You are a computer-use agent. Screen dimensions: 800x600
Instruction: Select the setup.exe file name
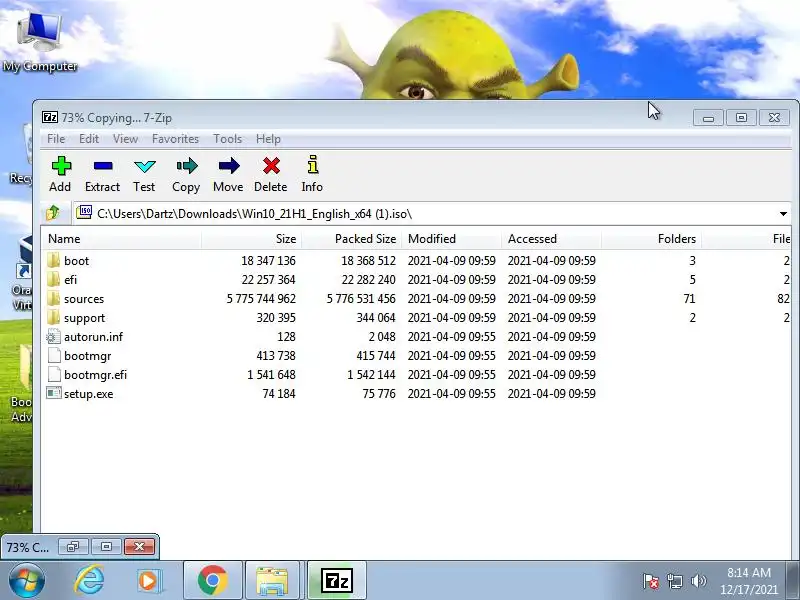[x=89, y=394]
